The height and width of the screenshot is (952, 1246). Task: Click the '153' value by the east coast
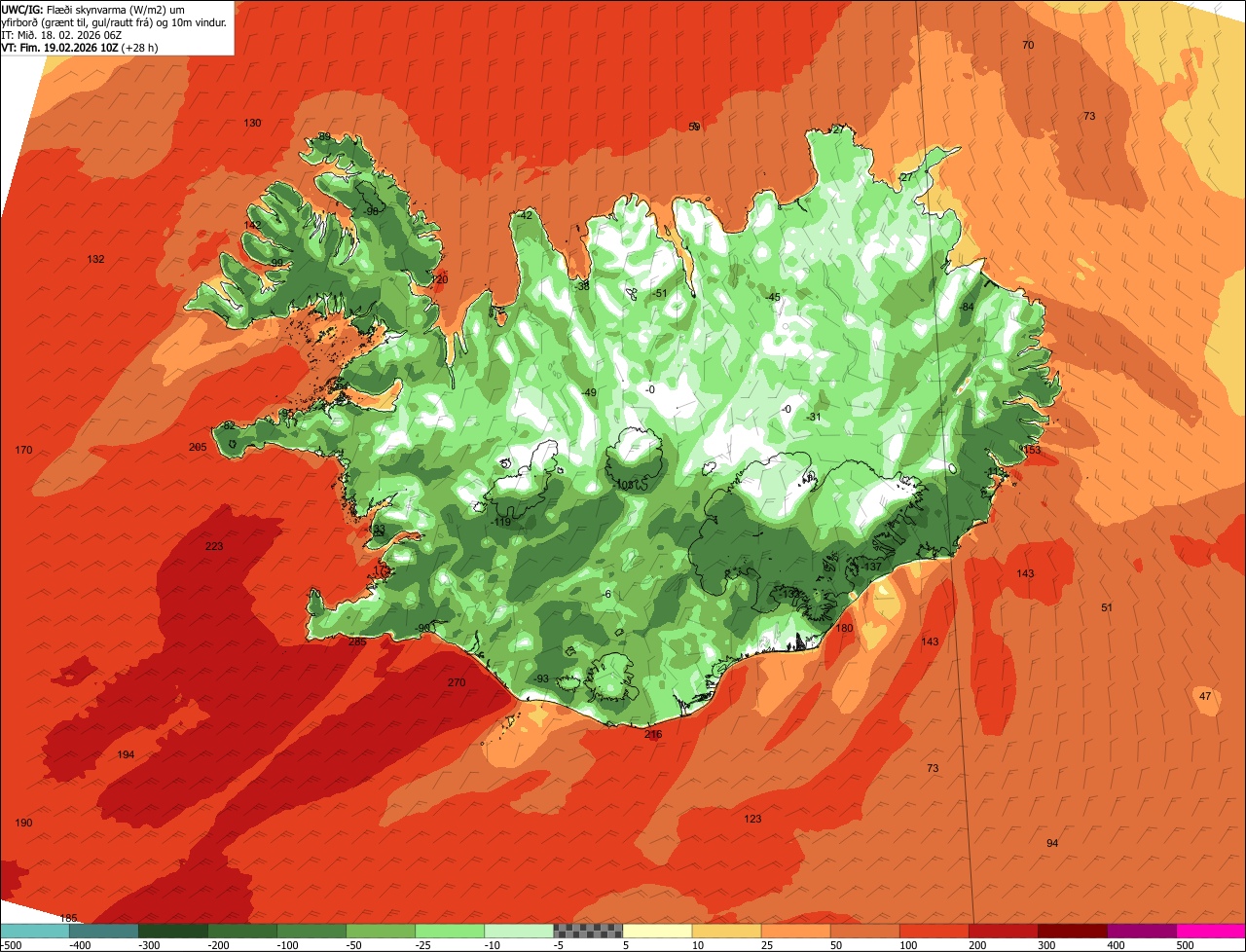click(x=1032, y=451)
